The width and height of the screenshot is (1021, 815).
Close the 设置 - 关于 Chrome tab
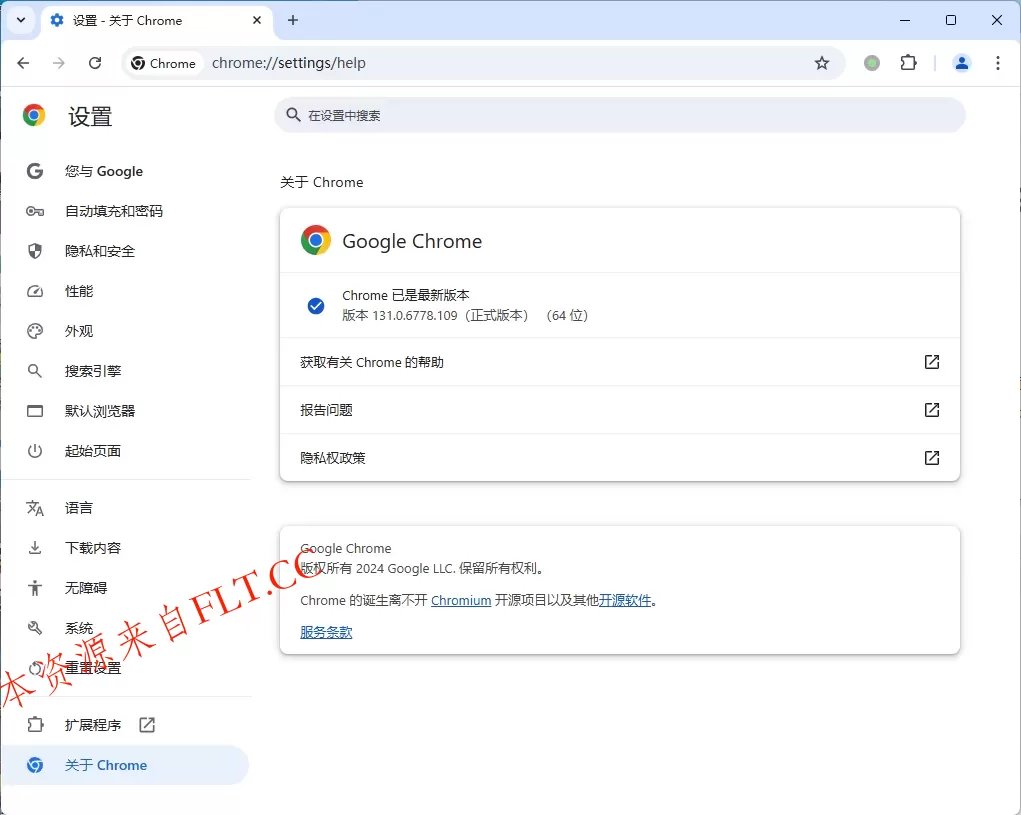coord(257,20)
